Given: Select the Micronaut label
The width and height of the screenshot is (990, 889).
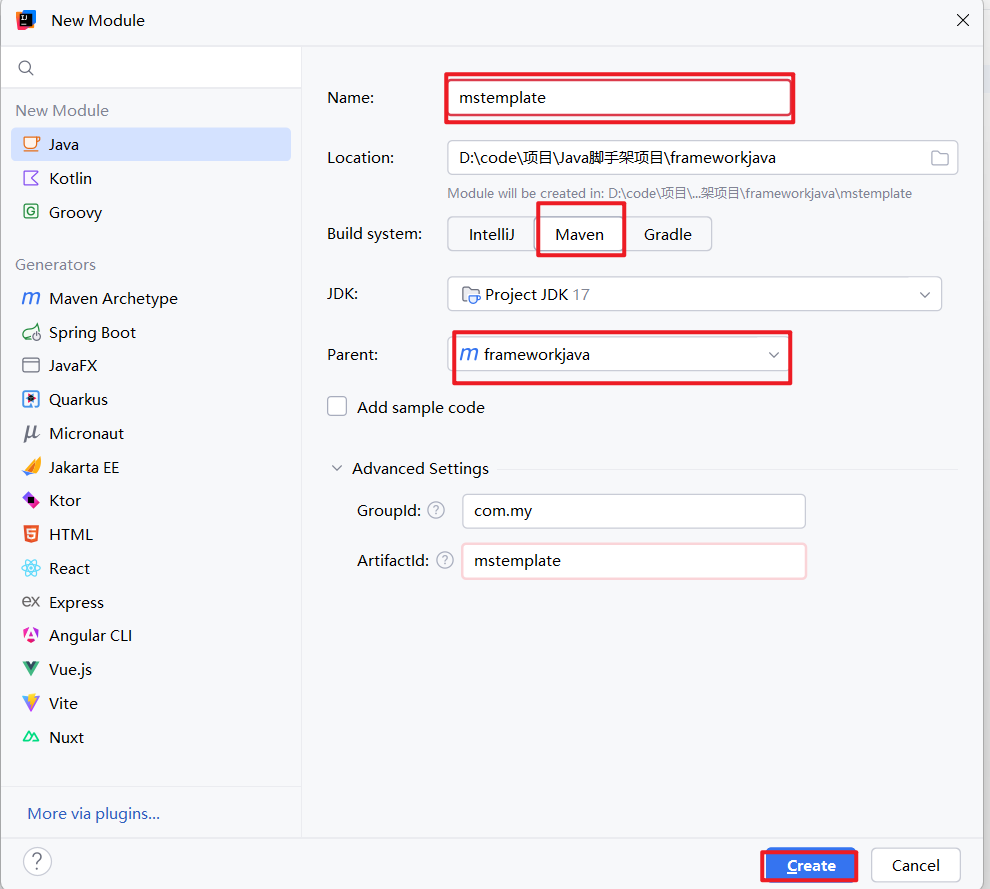Looking at the screenshot, I should click(86, 433).
